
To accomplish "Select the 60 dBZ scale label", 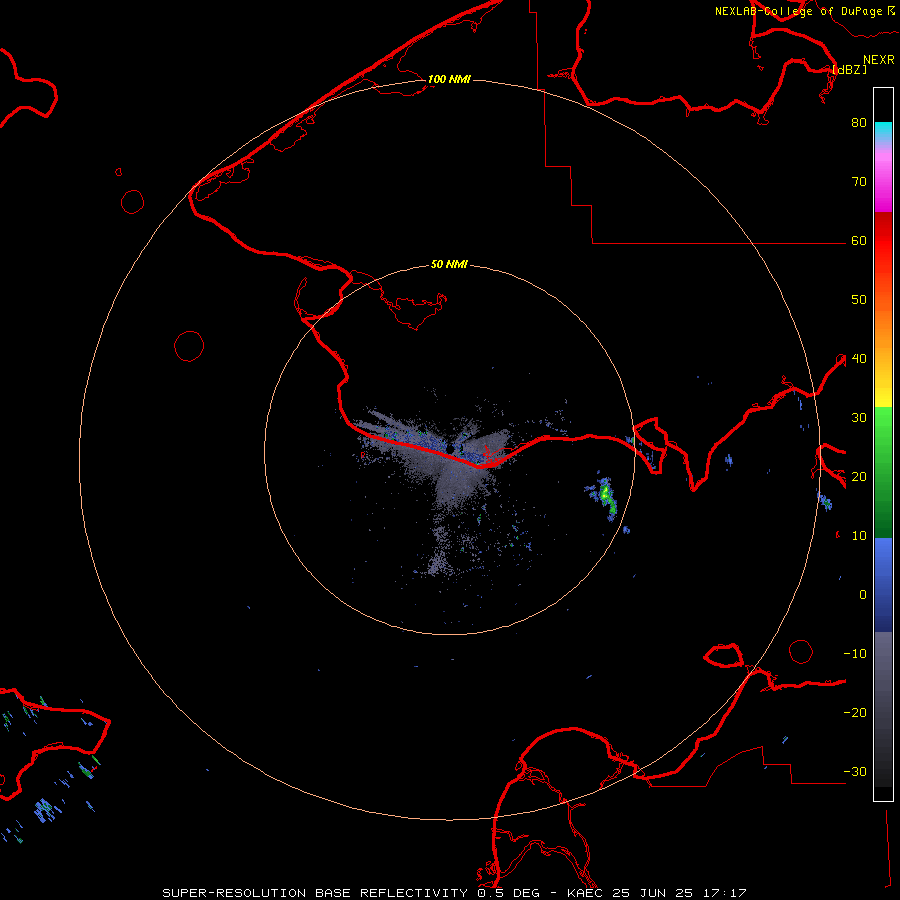I will point(859,240).
